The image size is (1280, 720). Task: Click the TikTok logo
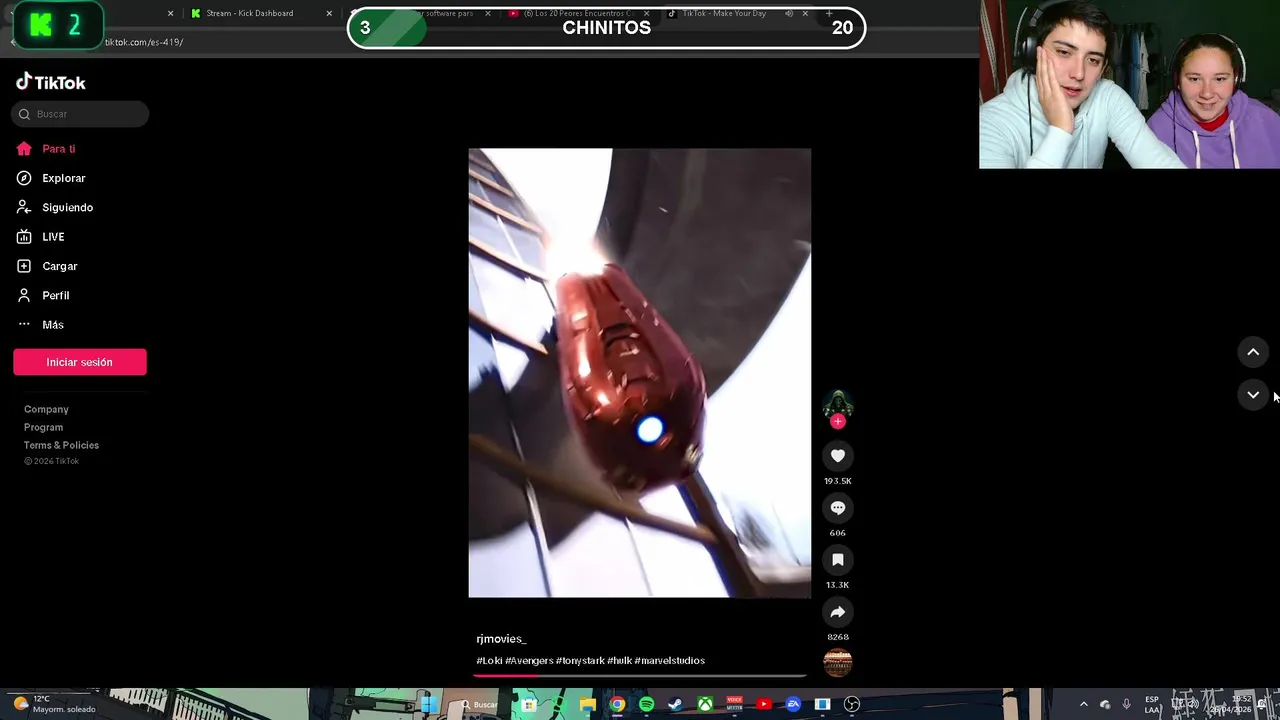(x=51, y=82)
